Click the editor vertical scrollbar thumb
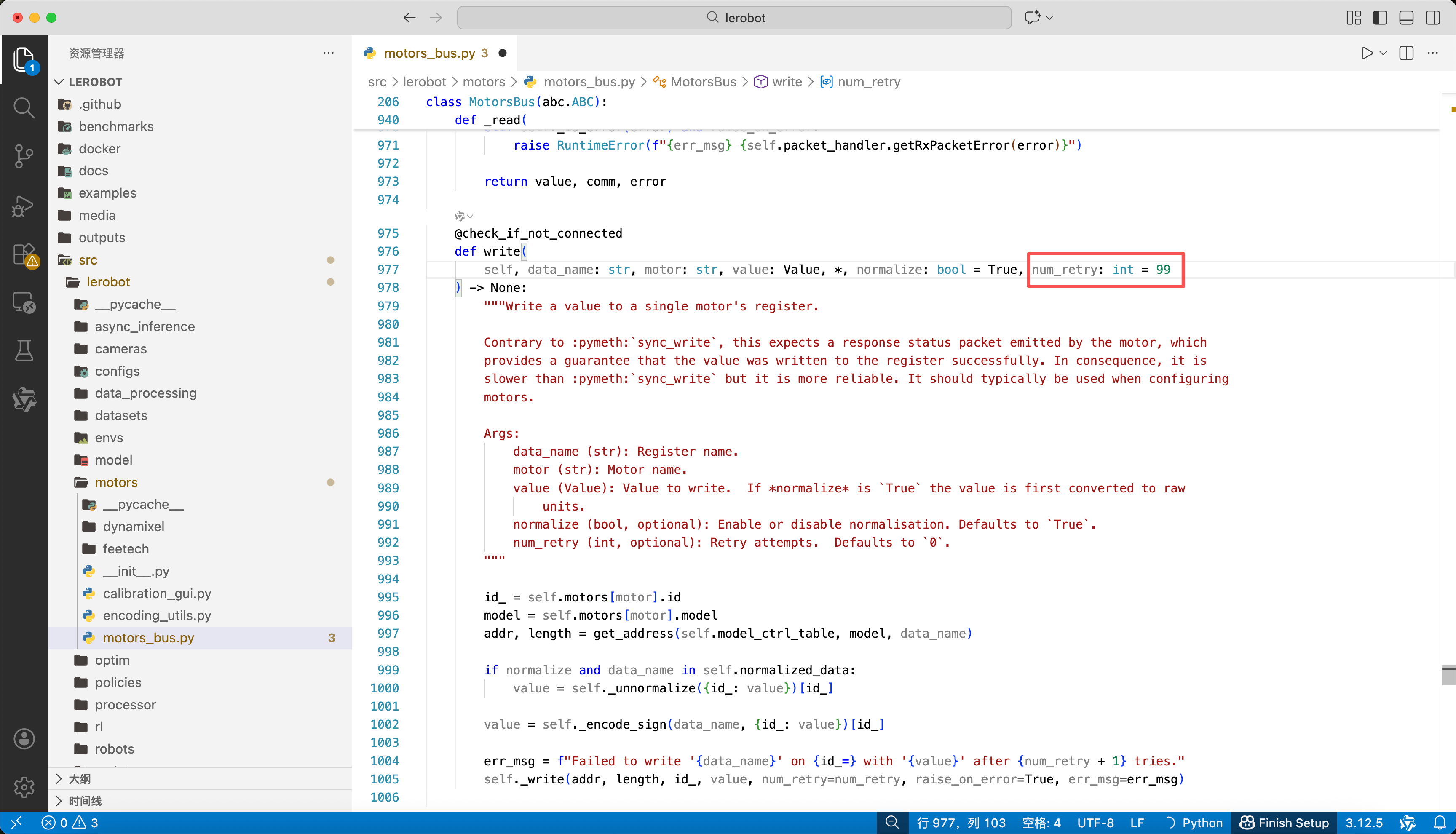This screenshot has width=1456, height=834. [x=1448, y=675]
